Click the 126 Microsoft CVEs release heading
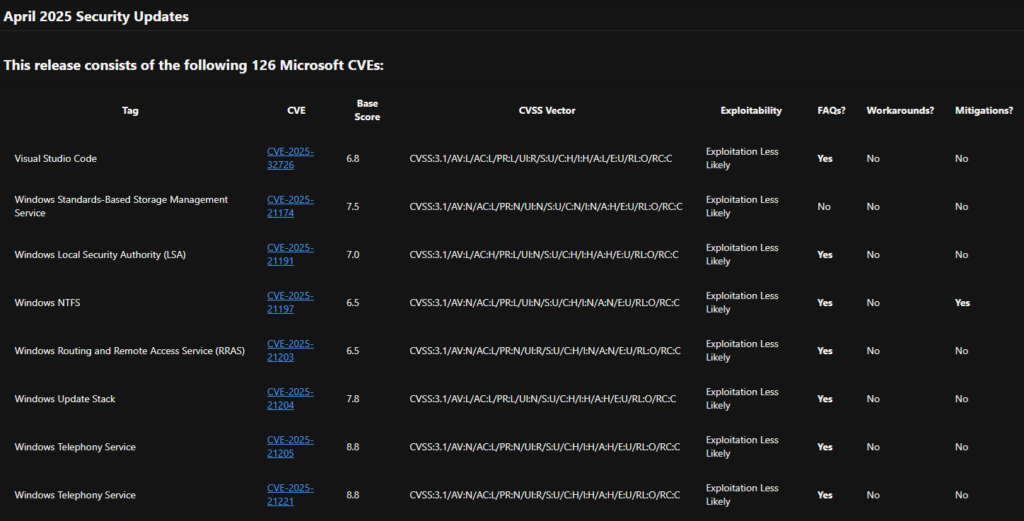The width and height of the screenshot is (1024, 521). coord(193,65)
